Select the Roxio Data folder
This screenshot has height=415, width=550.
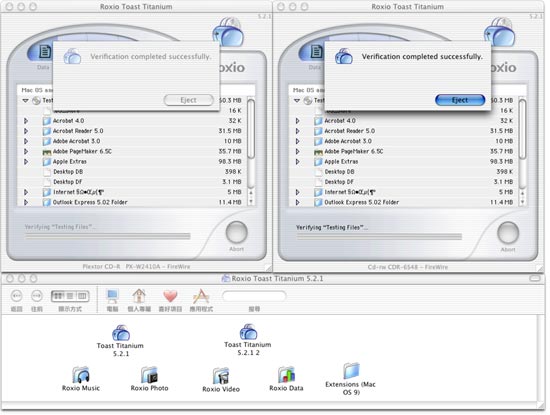(x=286, y=375)
